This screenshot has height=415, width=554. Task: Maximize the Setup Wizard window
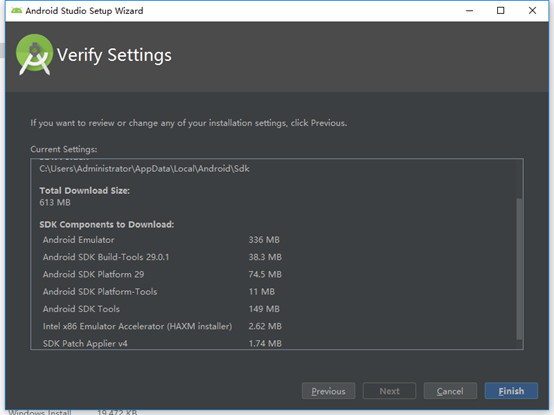pos(500,11)
